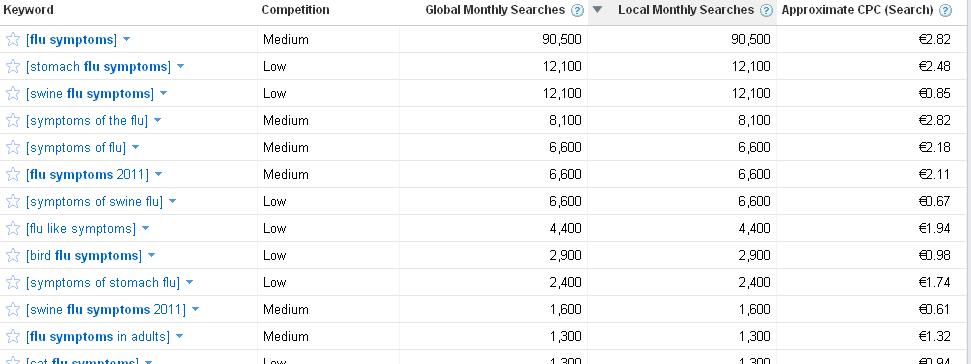Star the [symptoms of flu] keyword
This screenshot has height=364, width=971.
(12, 147)
